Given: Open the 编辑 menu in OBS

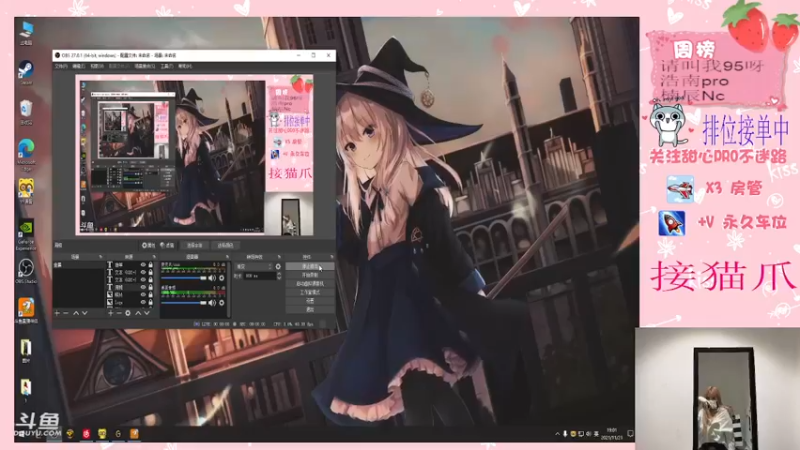Looking at the screenshot, I should click(79, 66).
